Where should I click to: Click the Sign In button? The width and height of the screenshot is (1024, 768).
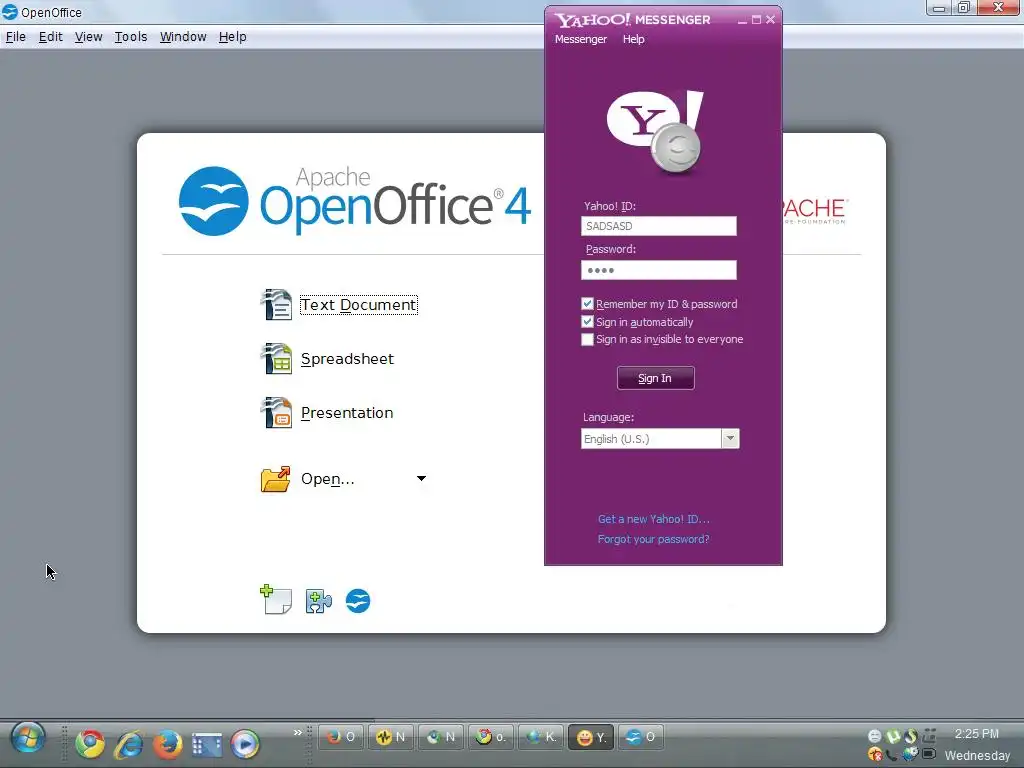[x=655, y=378]
